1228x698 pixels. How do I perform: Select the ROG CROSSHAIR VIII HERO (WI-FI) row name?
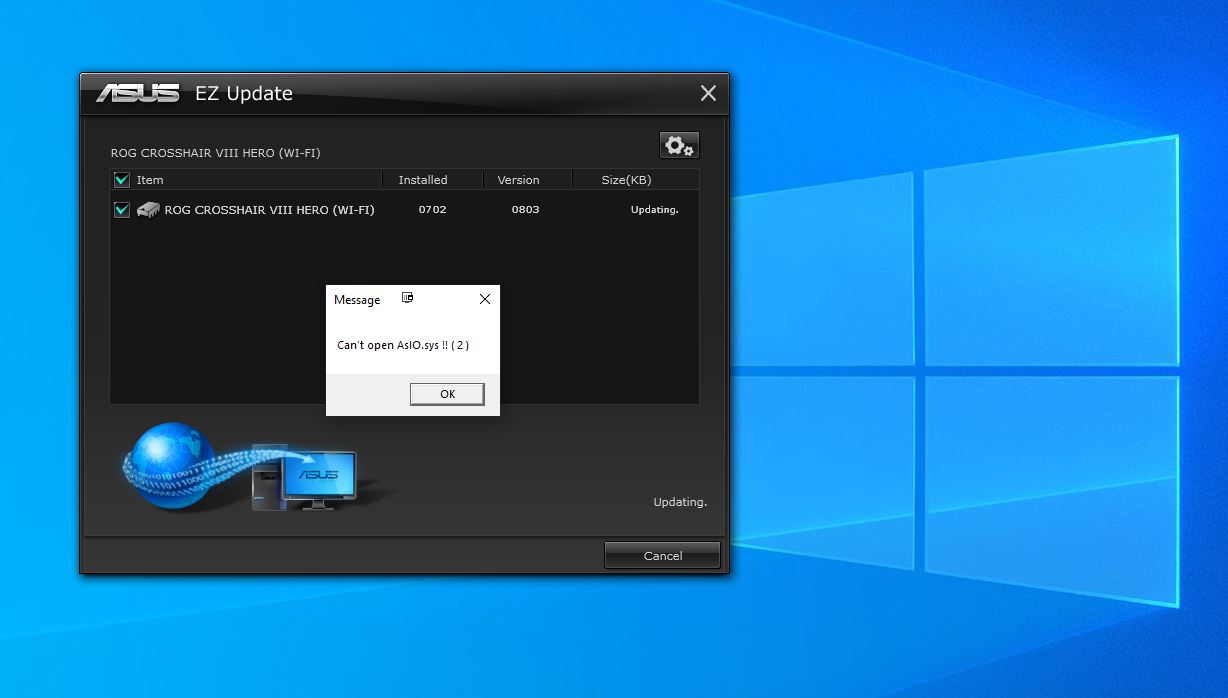pyautogui.click(x=269, y=210)
